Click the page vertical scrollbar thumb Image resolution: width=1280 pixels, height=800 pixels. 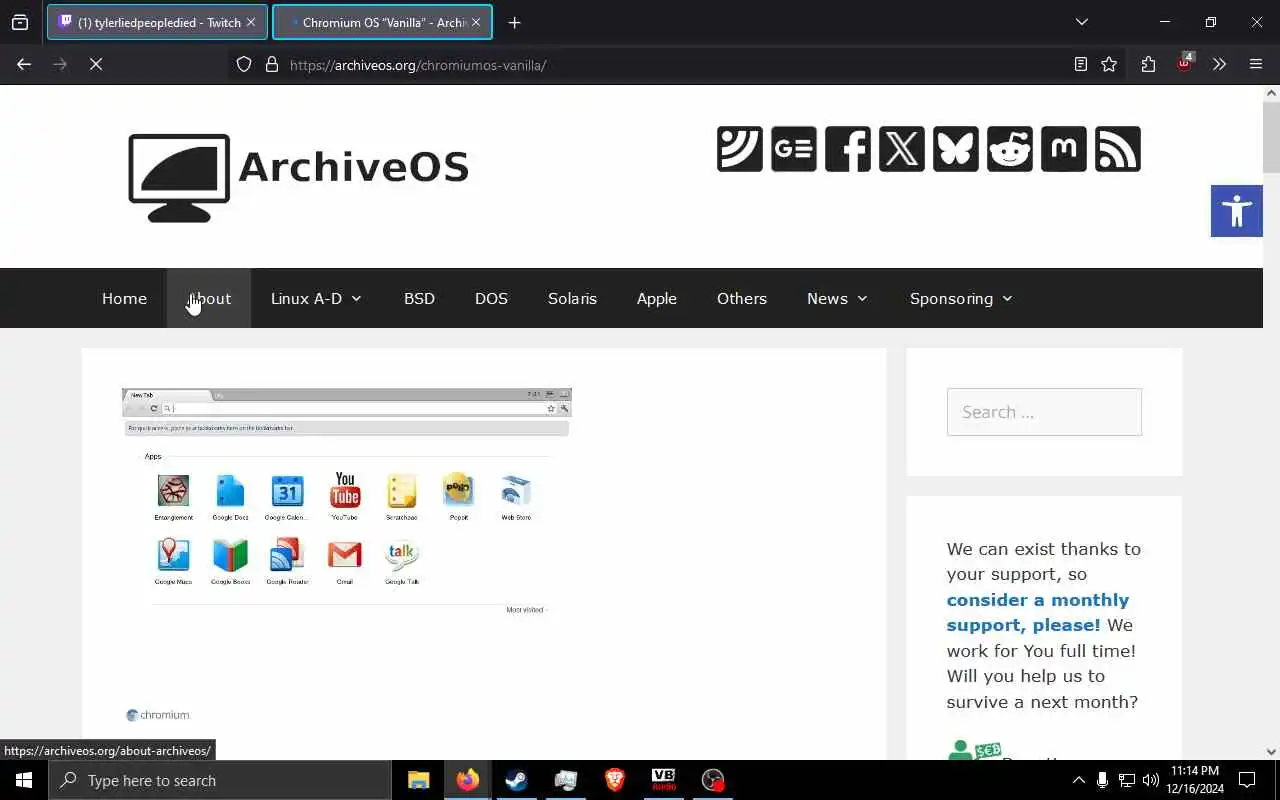(1271, 138)
